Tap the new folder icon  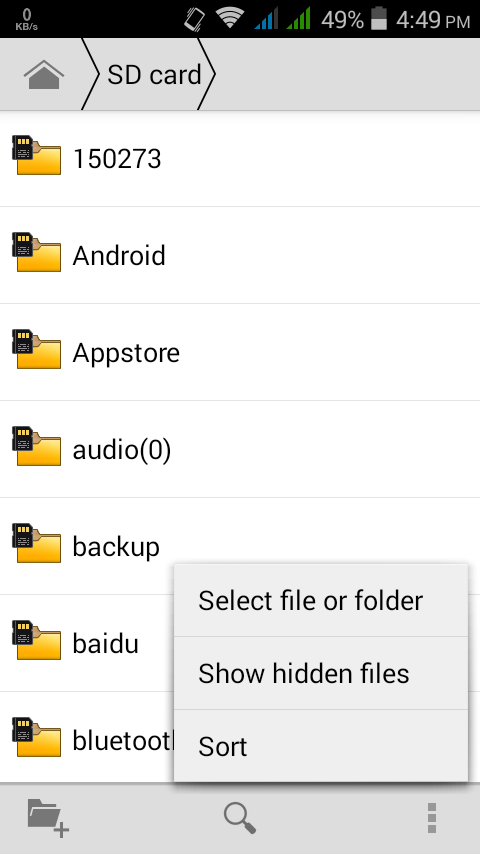(x=48, y=818)
